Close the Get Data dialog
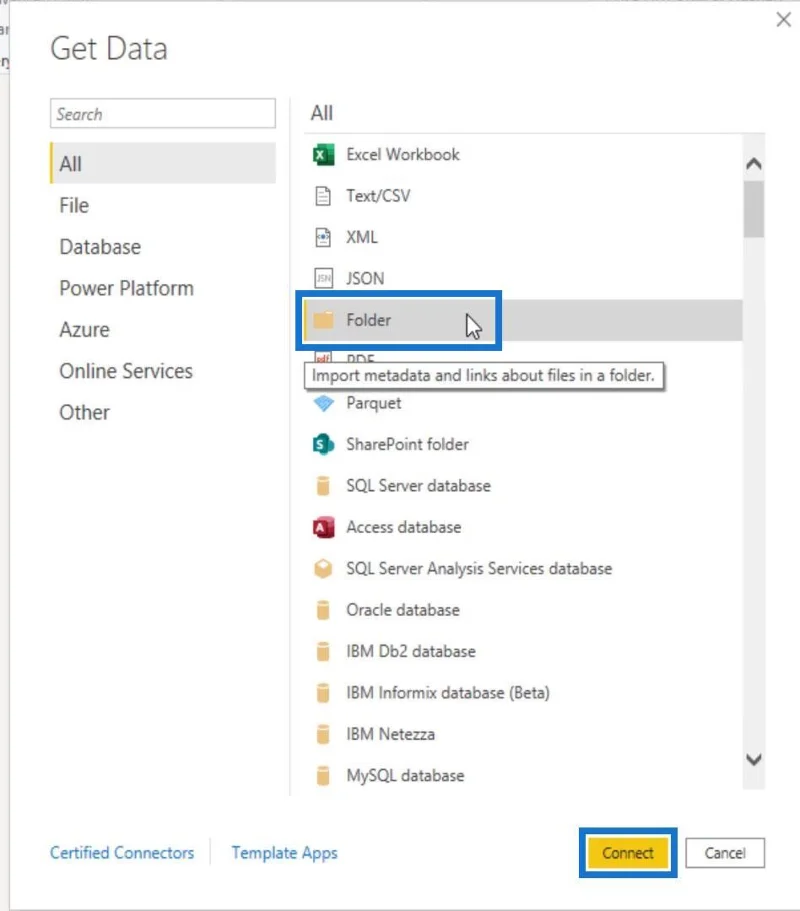The image size is (800, 911). [784, 20]
